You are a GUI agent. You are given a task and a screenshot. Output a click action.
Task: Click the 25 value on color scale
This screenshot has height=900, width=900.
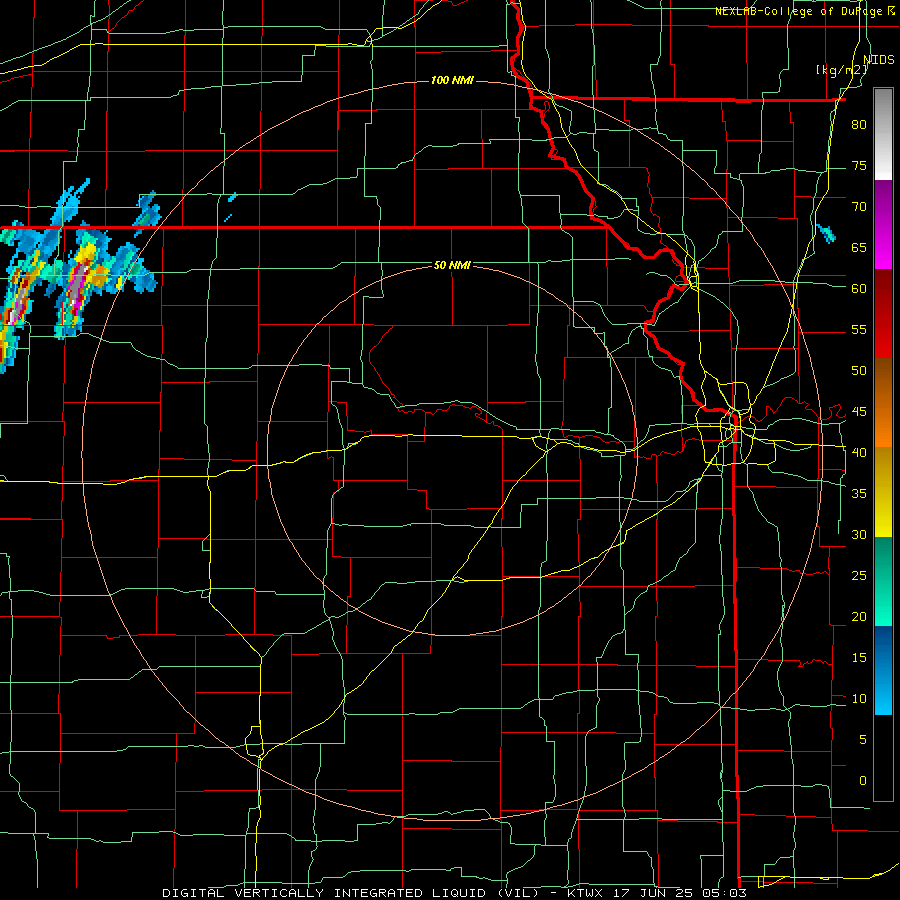(859, 576)
